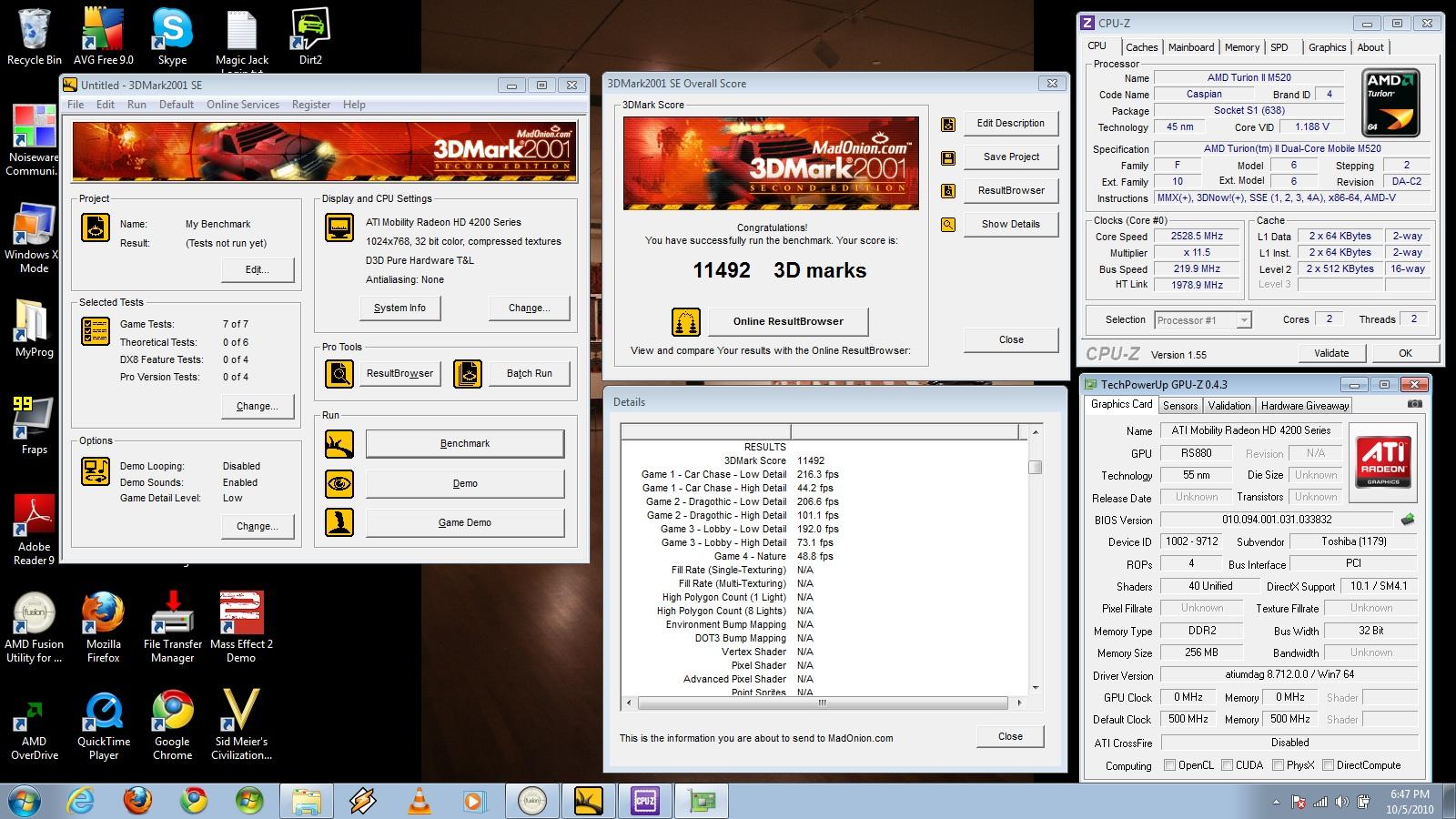Click the Game Demo icon in 3DMark
Image resolution: width=1456 pixels, height=819 pixels.
[339, 522]
